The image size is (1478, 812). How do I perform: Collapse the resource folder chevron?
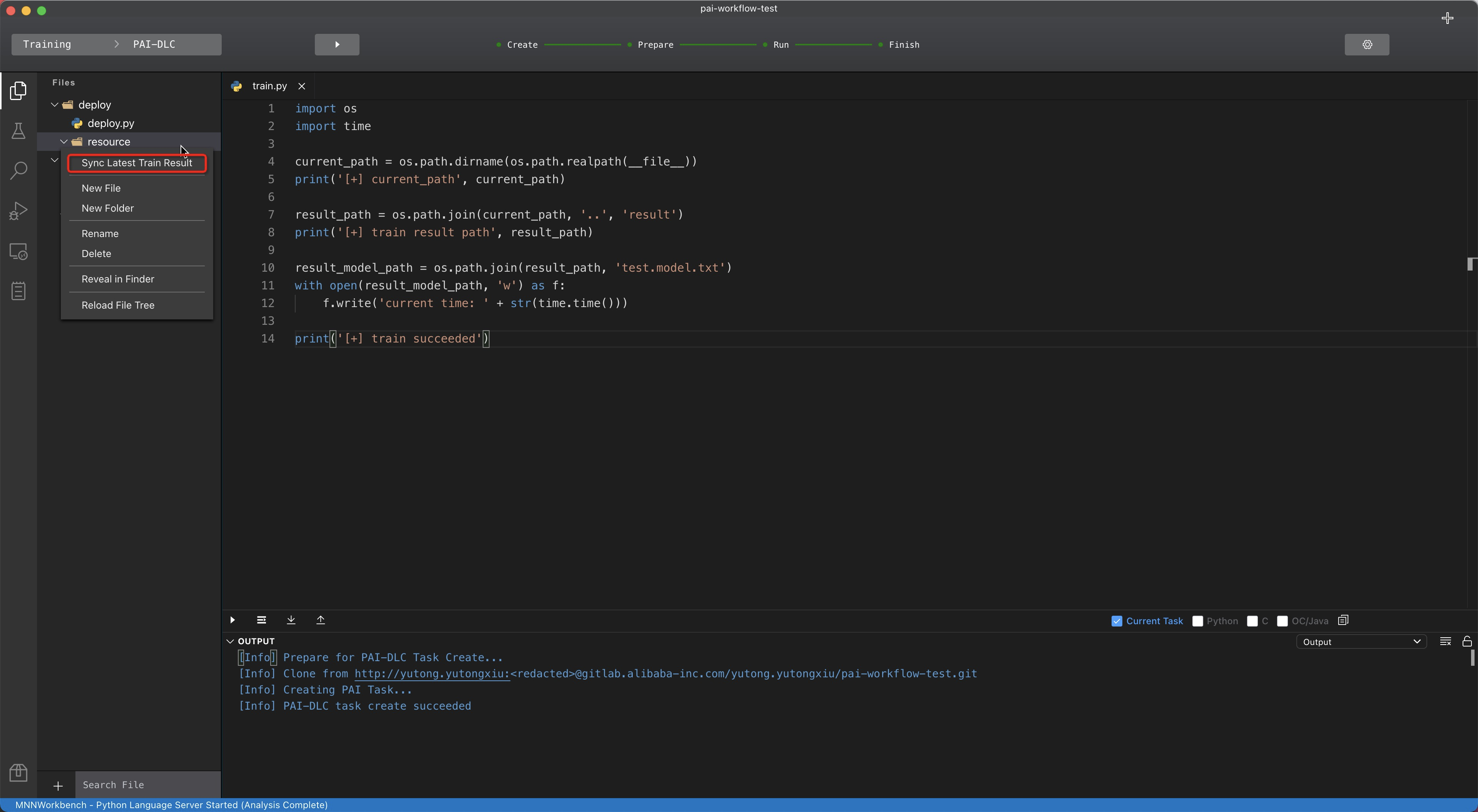click(64, 142)
